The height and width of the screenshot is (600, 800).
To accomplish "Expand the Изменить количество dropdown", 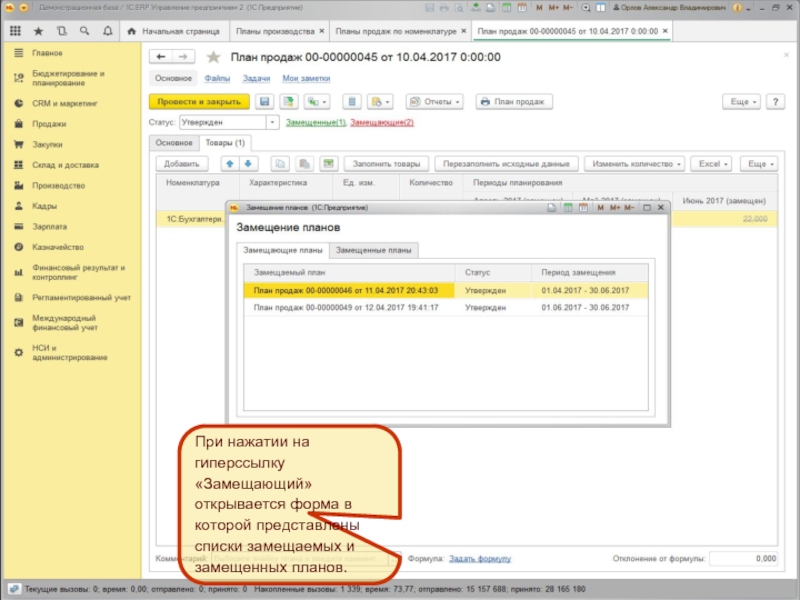I will 637,164.
